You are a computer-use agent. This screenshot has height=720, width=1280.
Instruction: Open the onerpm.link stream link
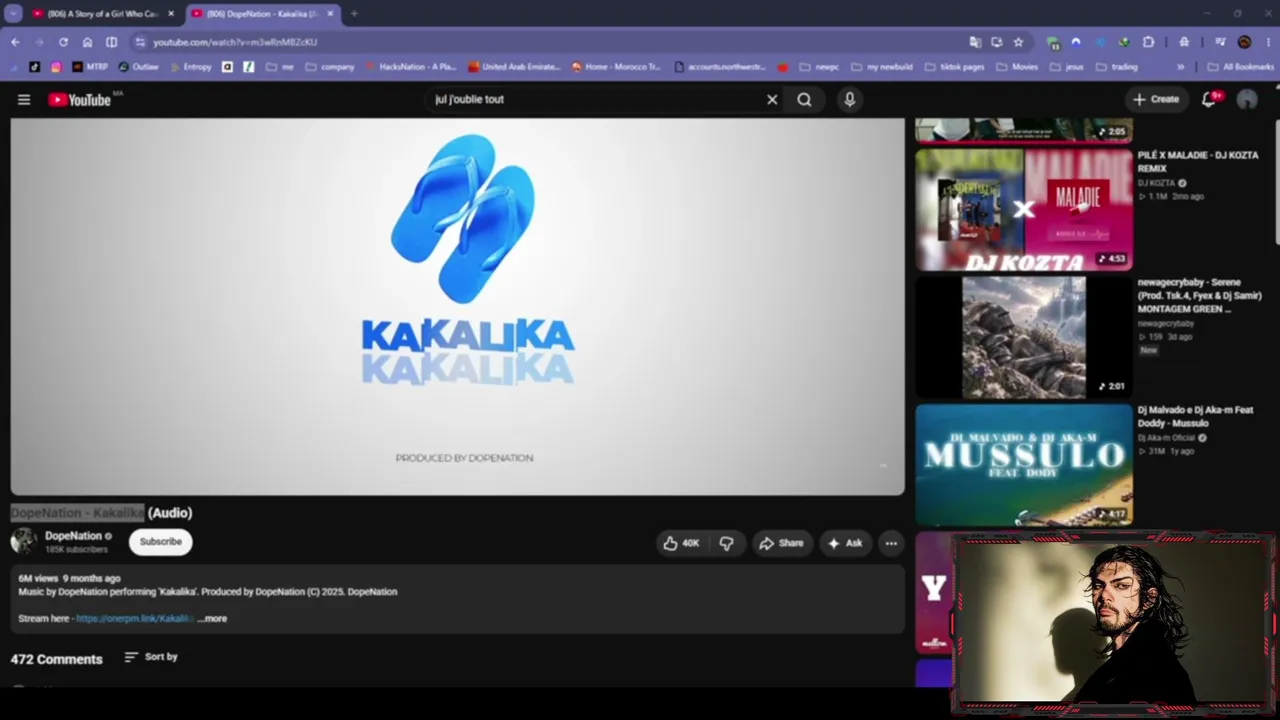[134, 619]
